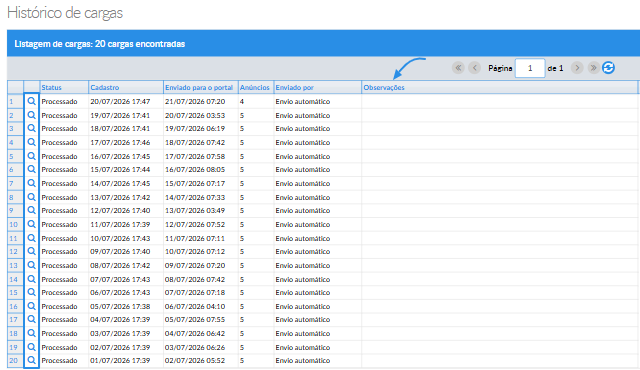Open details of load registered 17/07/2026 17:46

(31, 142)
